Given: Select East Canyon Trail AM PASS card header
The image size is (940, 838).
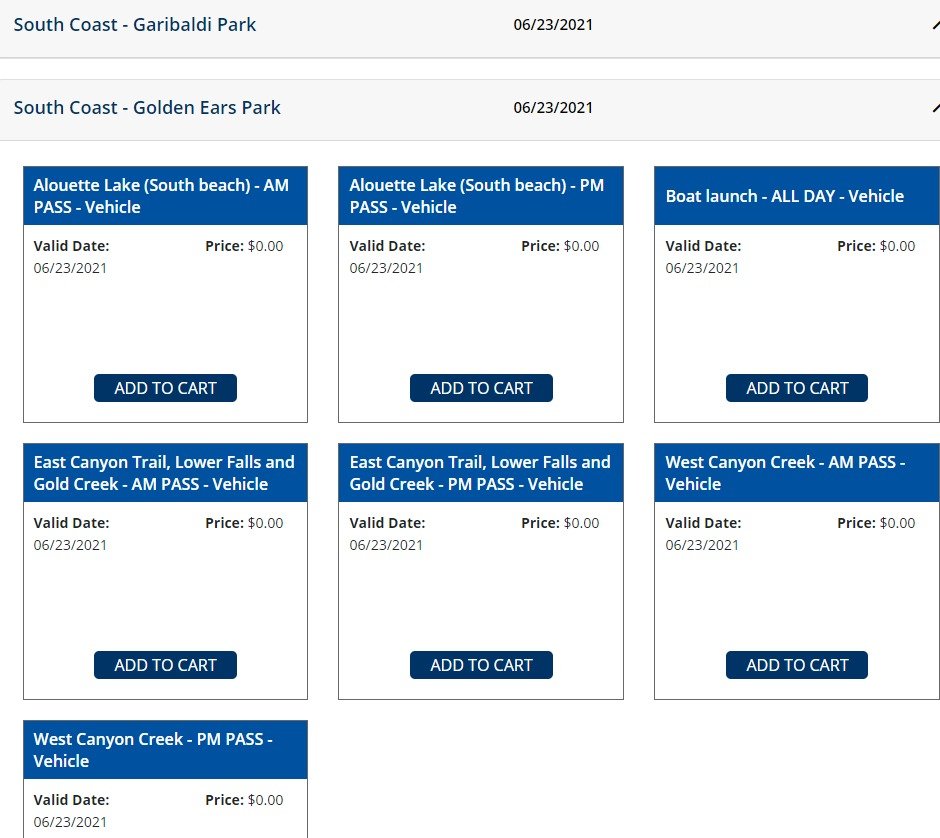Looking at the screenshot, I should tap(165, 473).
